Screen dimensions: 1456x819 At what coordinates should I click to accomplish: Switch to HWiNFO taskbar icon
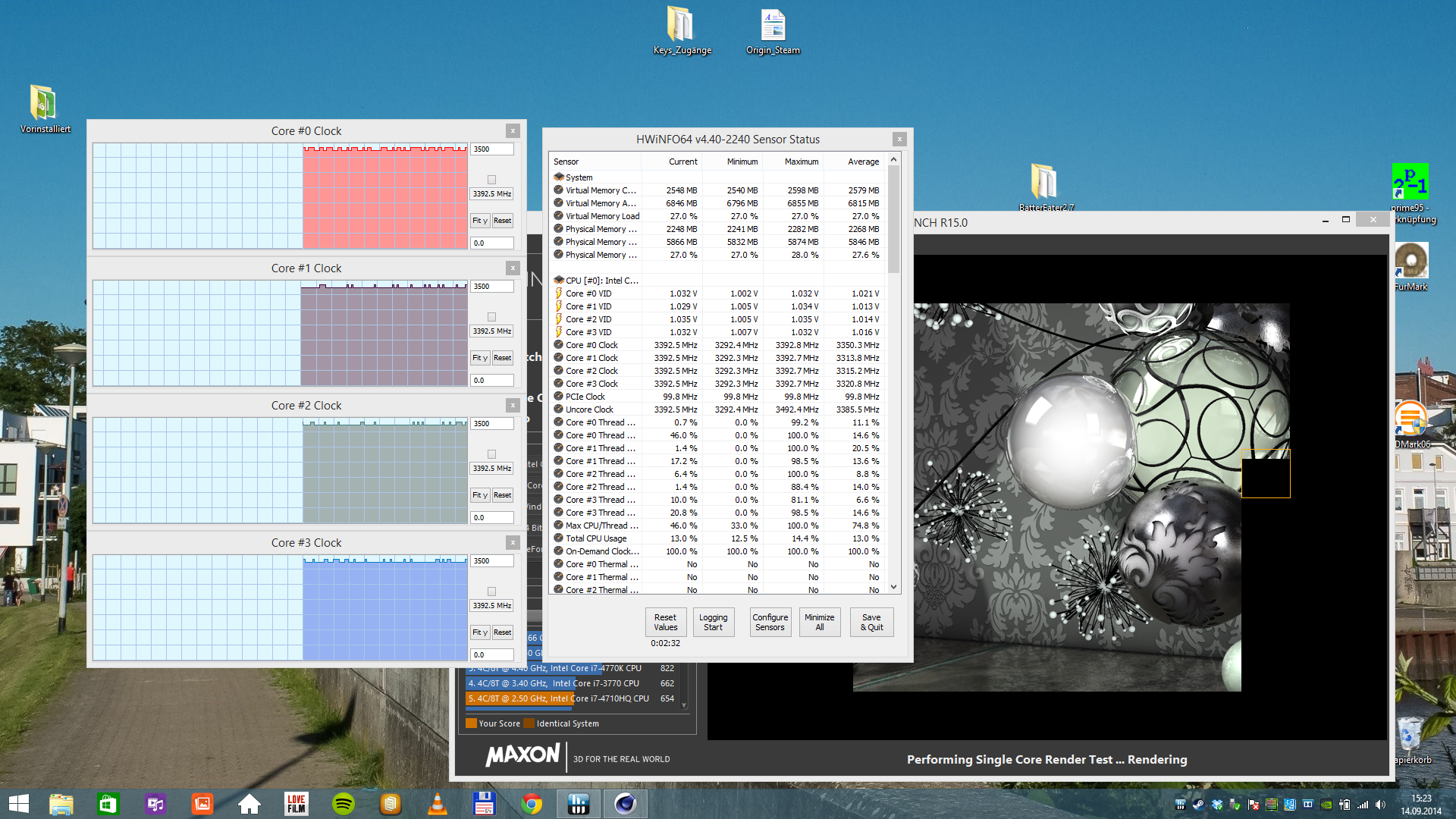[x=579, y=804]
